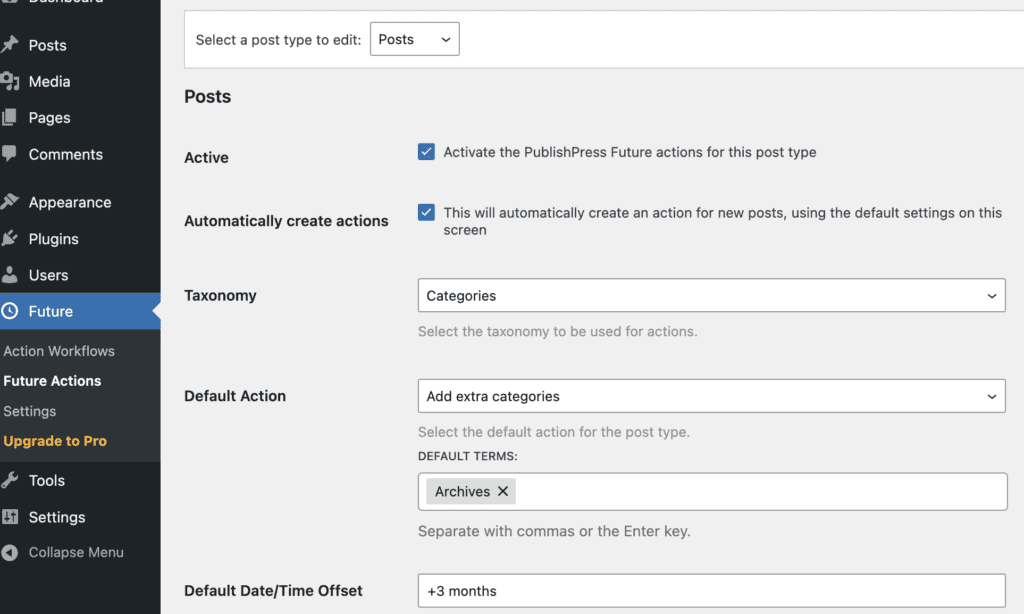The width and height of the screenshot is (1024, 614).
Task: Open the Taxonomy dropdown set to Categories
Action: click(711, 295)
